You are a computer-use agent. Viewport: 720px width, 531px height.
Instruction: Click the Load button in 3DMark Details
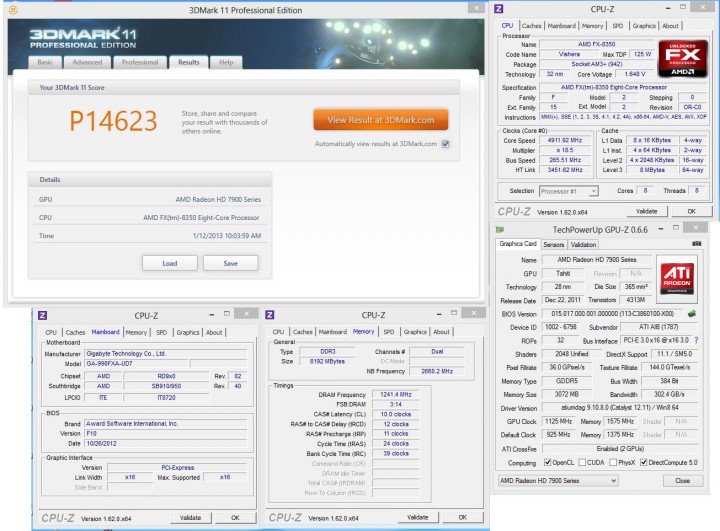tap(169, 263)
